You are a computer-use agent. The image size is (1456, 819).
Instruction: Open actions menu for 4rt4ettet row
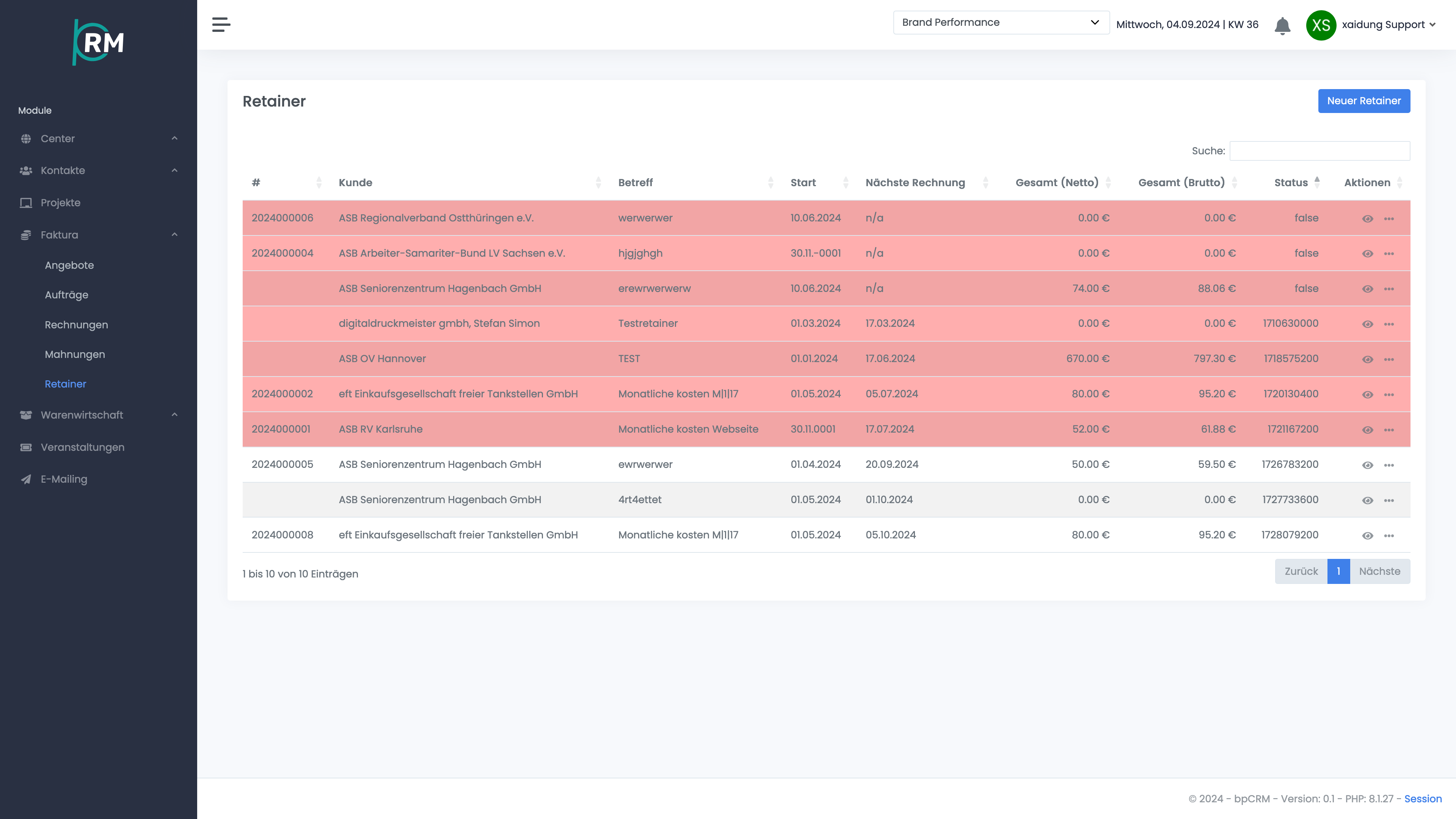pyautogui.click(x=1389, y=500)
